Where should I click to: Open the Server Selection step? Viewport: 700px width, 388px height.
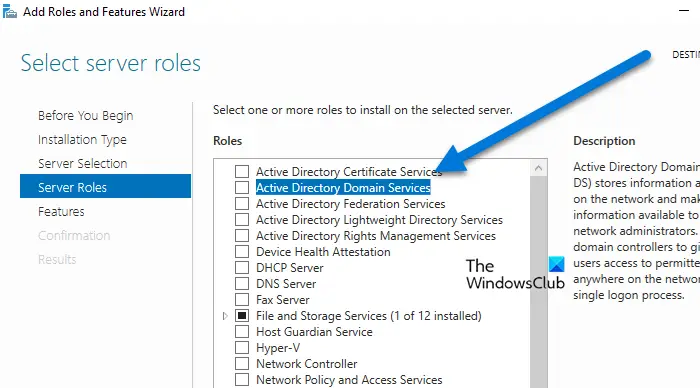click(x=83, y=163)
